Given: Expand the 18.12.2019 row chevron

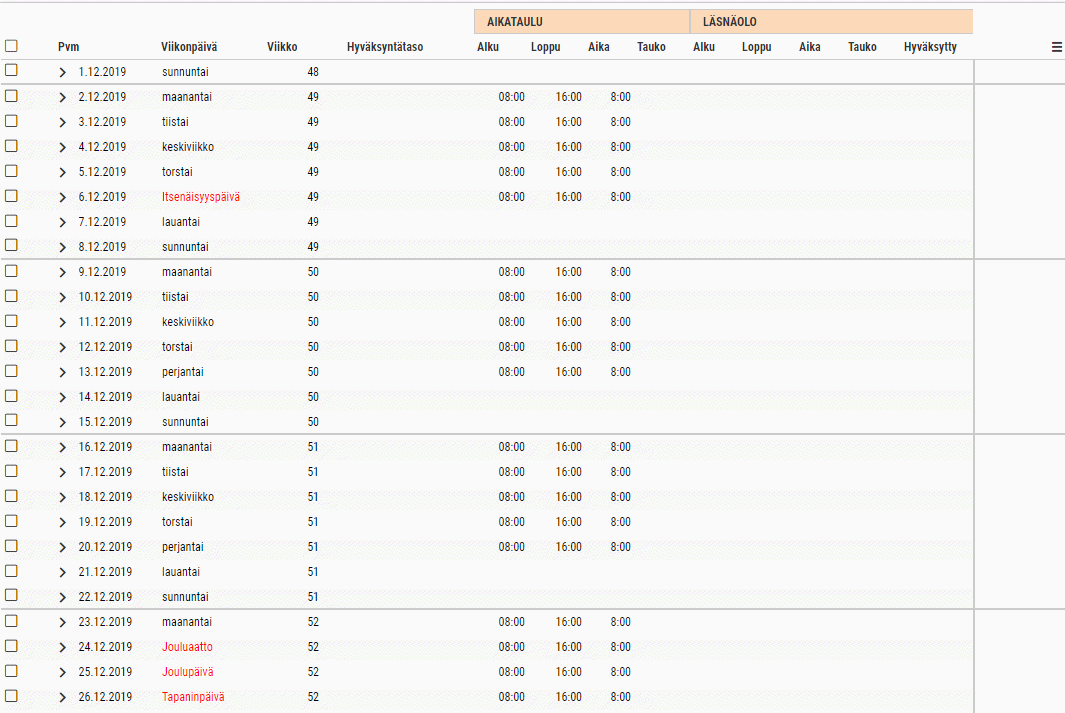Looking at the screenshot, I should [62, 498].
